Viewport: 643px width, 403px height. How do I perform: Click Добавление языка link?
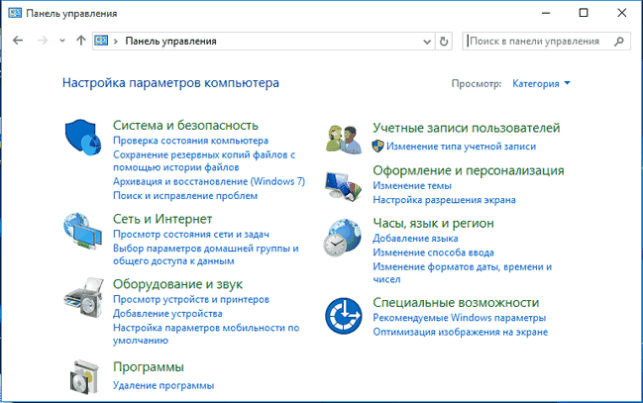(415, 238)
